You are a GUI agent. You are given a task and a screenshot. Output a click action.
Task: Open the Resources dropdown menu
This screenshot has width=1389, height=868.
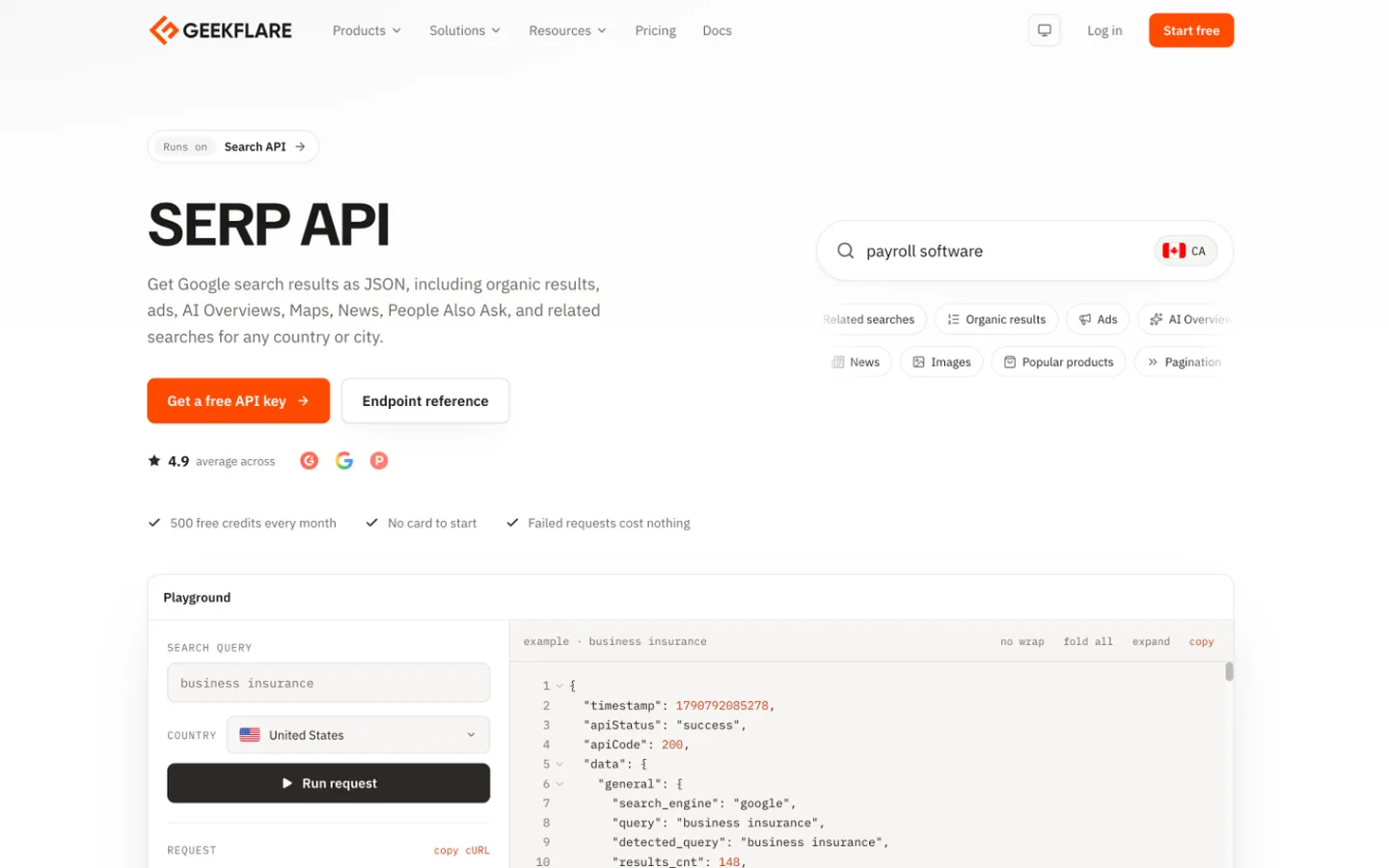(x=567, y=31)
